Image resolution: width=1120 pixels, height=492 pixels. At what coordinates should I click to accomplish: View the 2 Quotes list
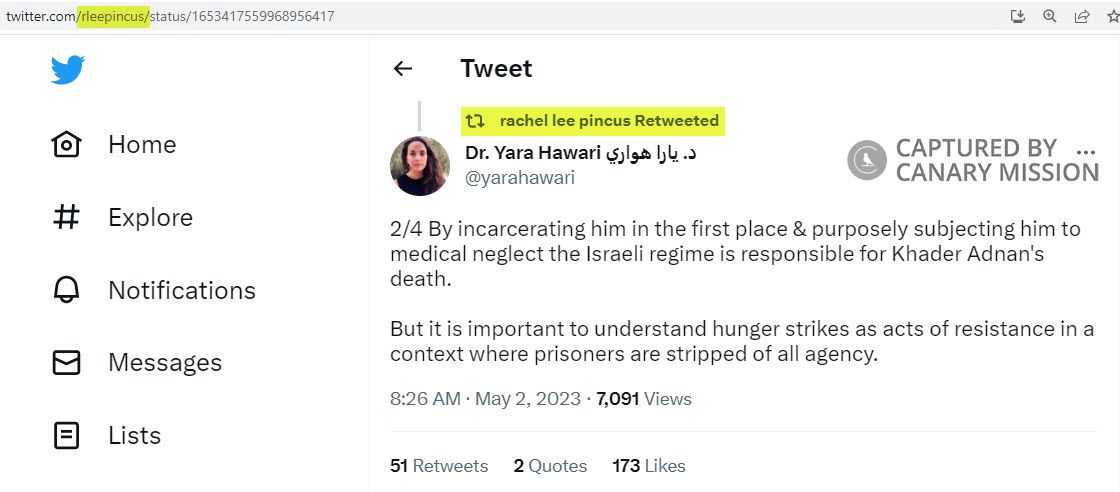(x=550, y=466)
